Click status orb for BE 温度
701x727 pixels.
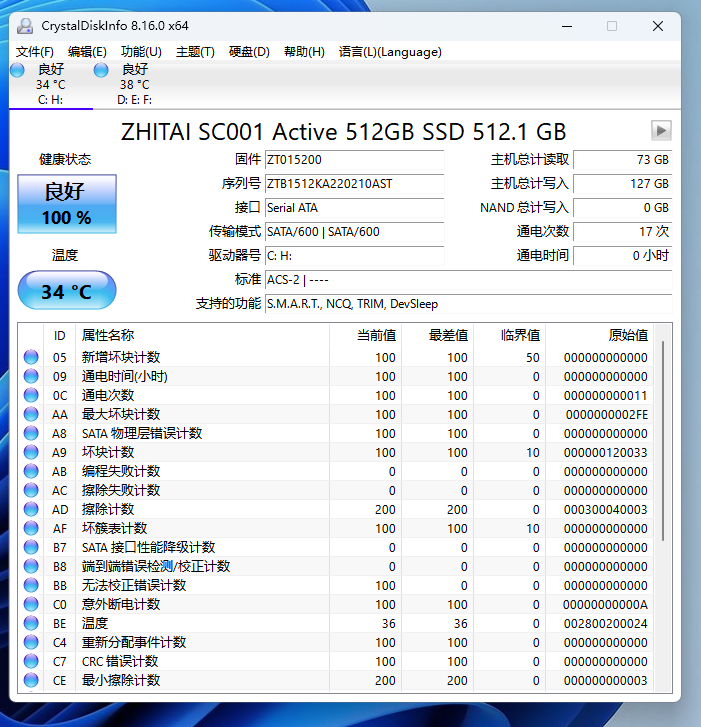point(31,623)
